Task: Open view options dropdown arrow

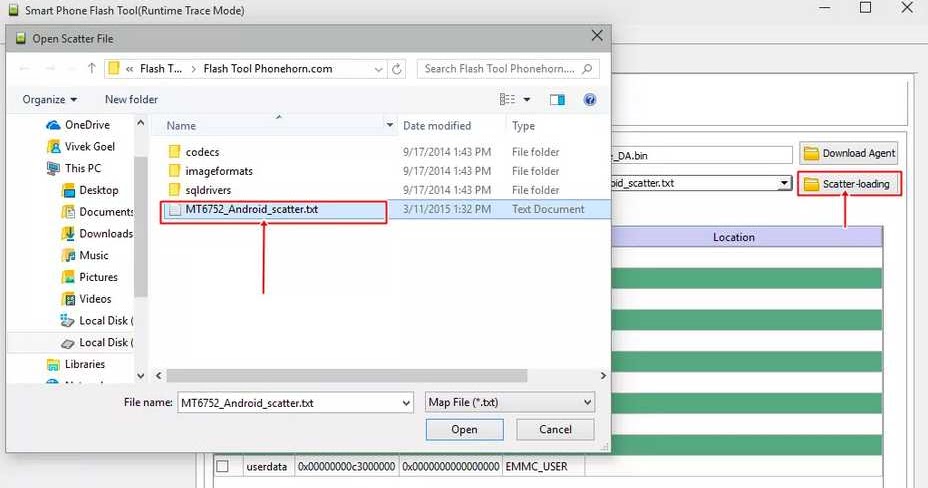Action: point(527,99)
